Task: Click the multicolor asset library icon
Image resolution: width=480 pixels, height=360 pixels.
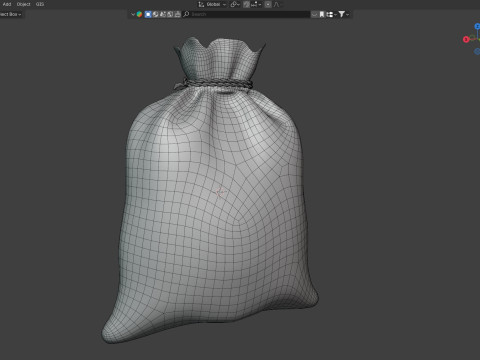Action: coord(139,14)
